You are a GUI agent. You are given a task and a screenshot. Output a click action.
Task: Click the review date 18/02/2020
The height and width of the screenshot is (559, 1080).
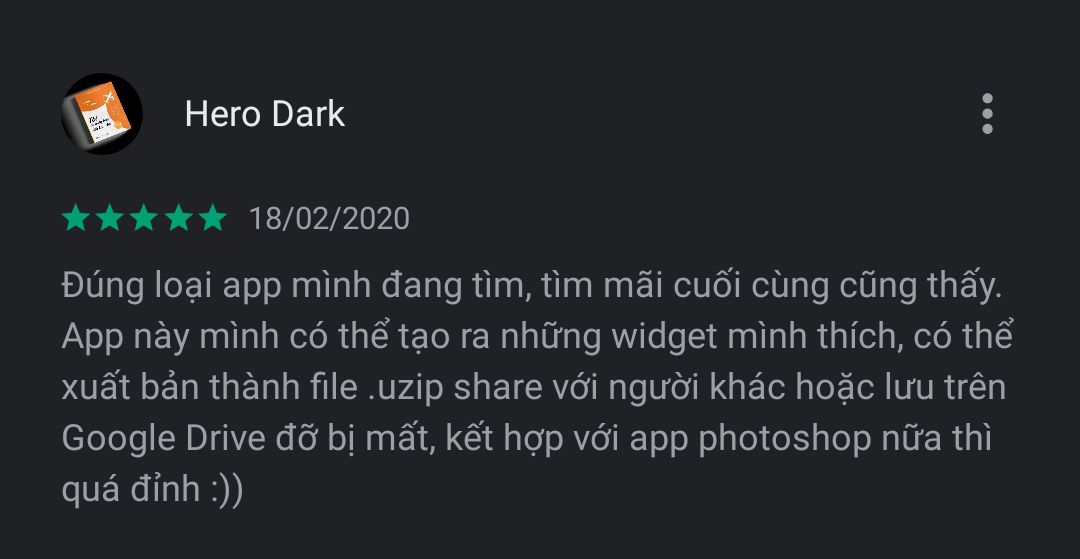click(329, 219)
